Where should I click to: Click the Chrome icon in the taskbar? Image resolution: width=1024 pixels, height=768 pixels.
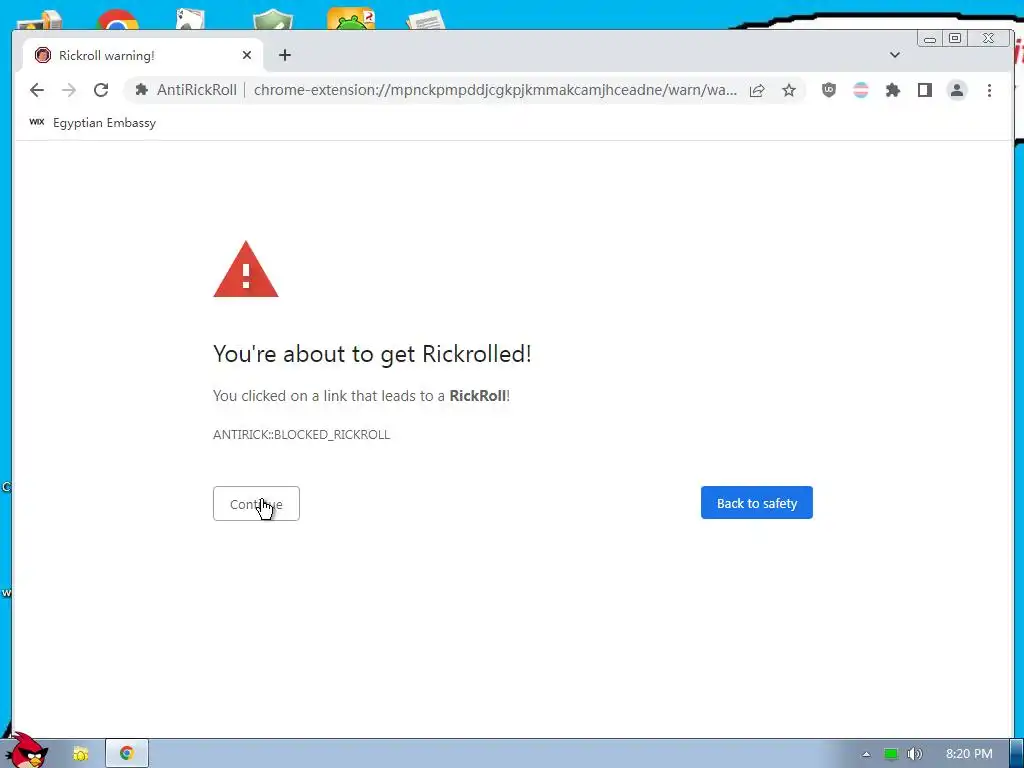pyautogui.click(x=127, y=753)
